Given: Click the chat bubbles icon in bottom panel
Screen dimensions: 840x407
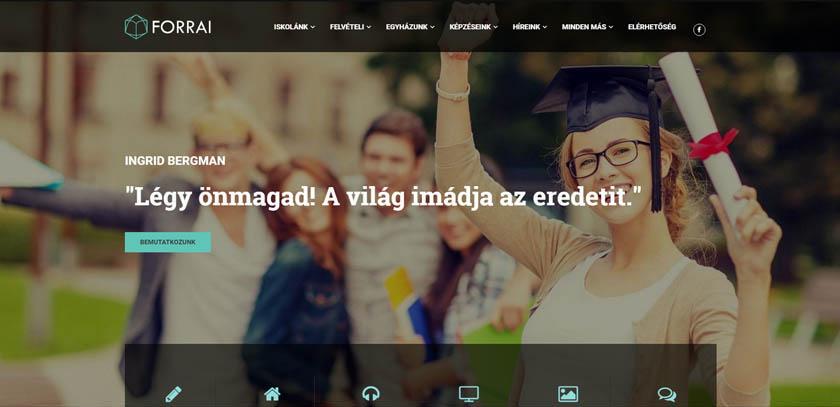Looking at the screenshot, I should (x=667, y=395).
